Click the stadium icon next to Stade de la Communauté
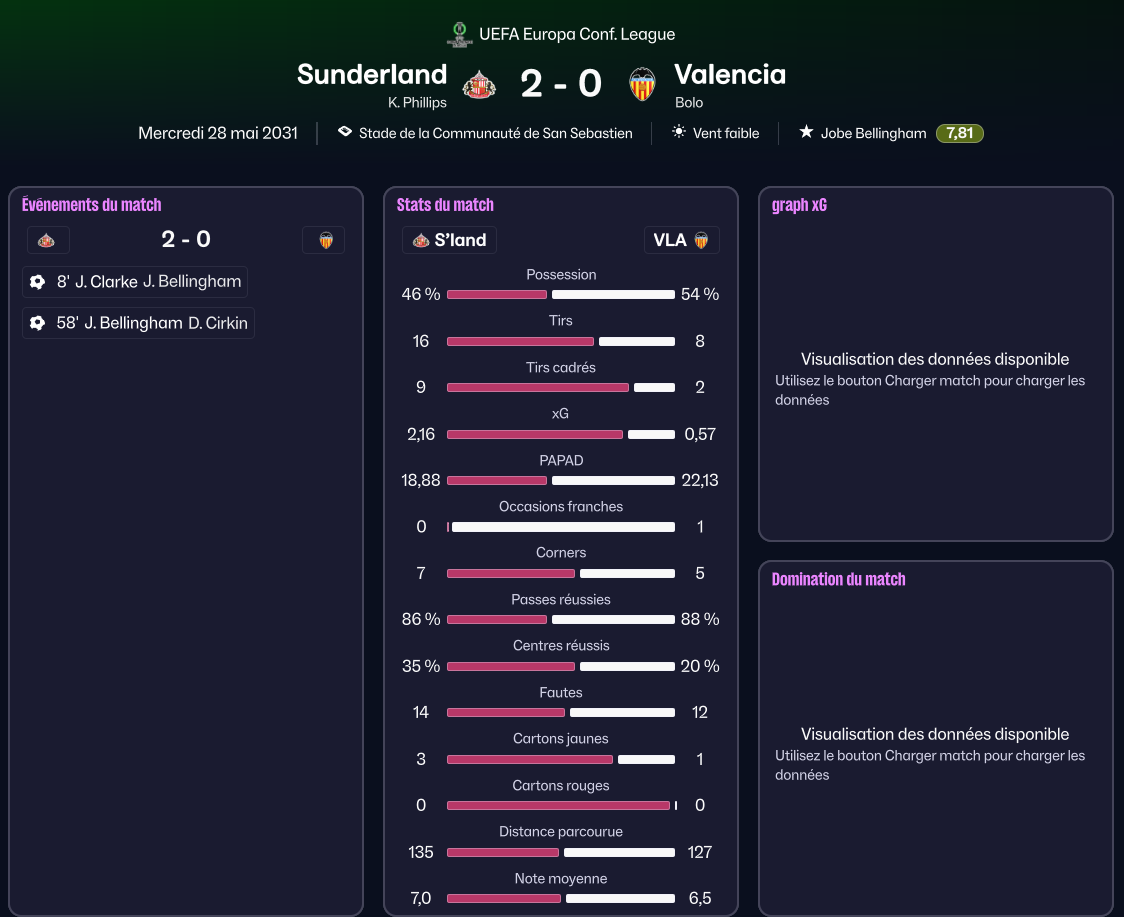 point(345,132)
